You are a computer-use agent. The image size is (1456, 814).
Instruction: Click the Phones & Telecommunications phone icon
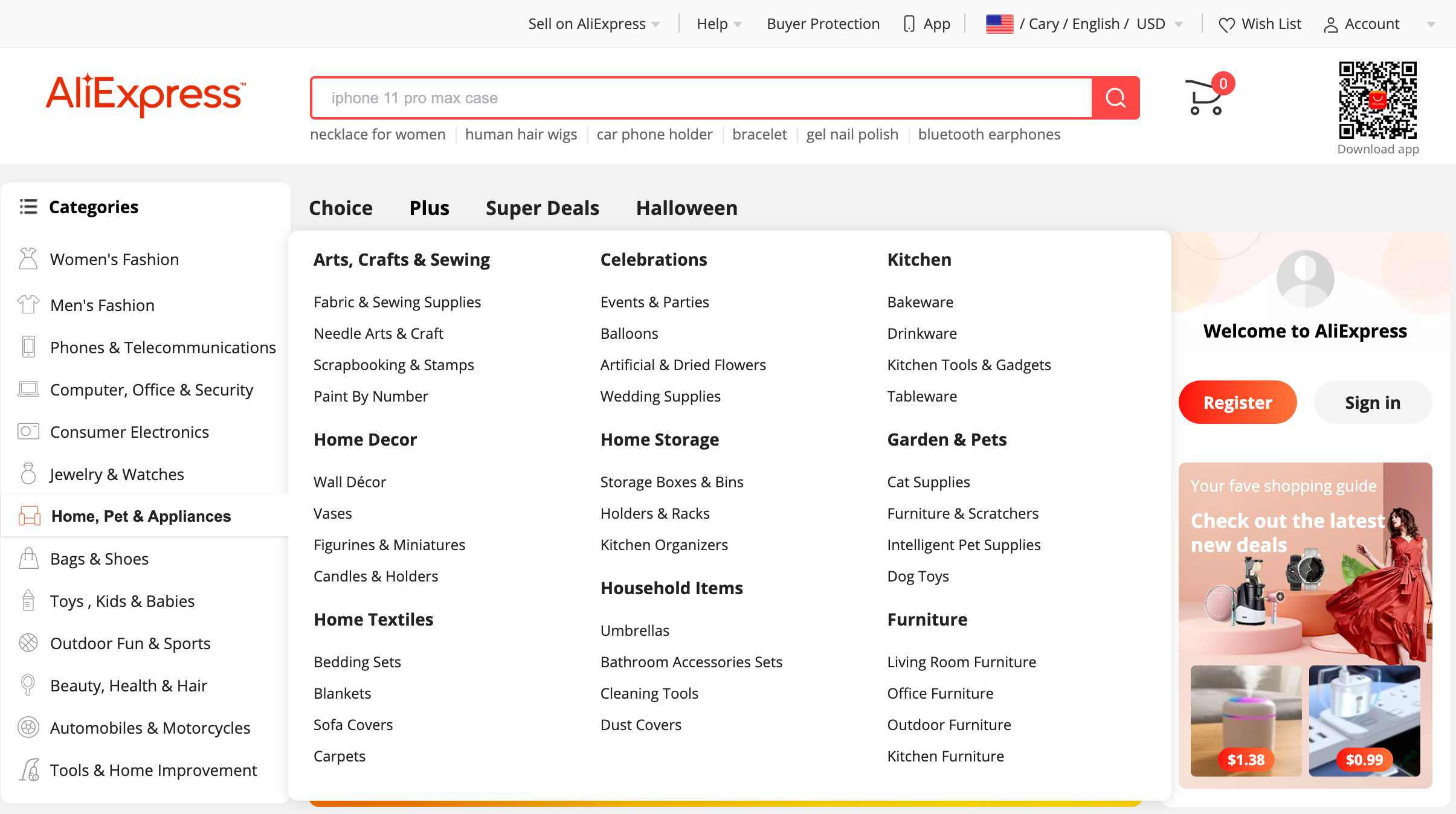pyautogui.click(x=28, y=347)
